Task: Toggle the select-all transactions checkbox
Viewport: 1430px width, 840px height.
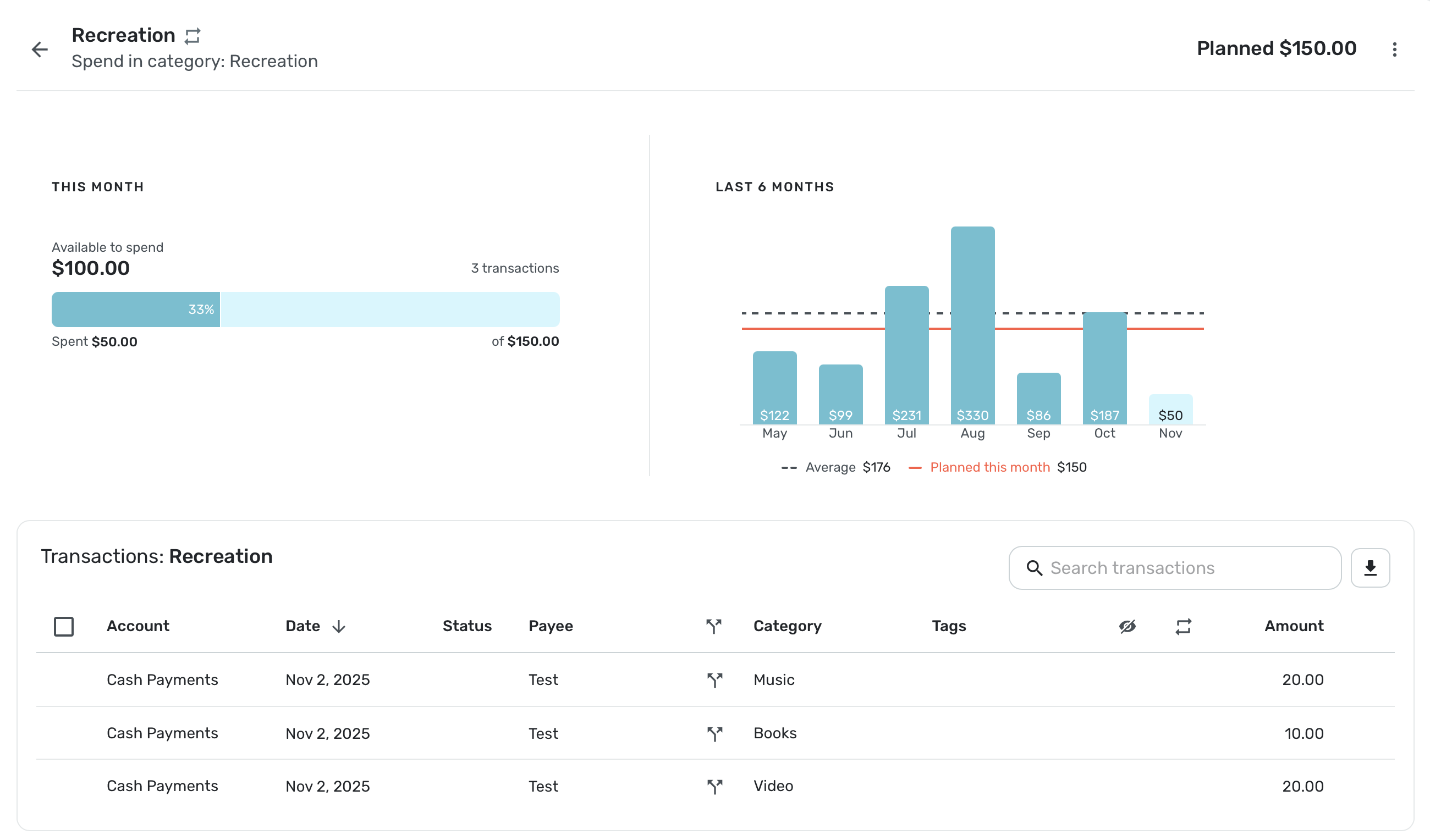Action: click(64, 627)
